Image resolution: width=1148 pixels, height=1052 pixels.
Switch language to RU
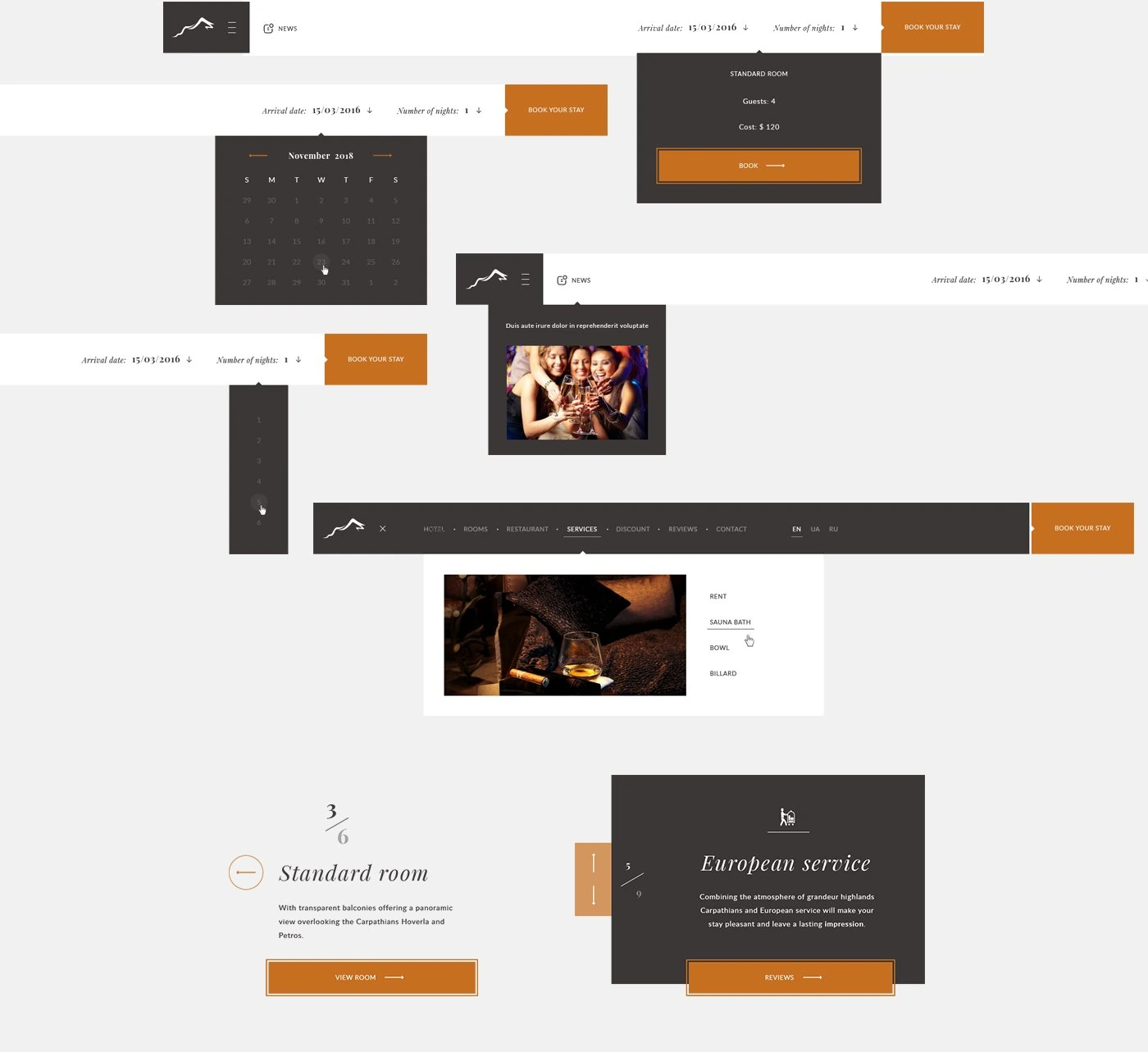point(834,530)
